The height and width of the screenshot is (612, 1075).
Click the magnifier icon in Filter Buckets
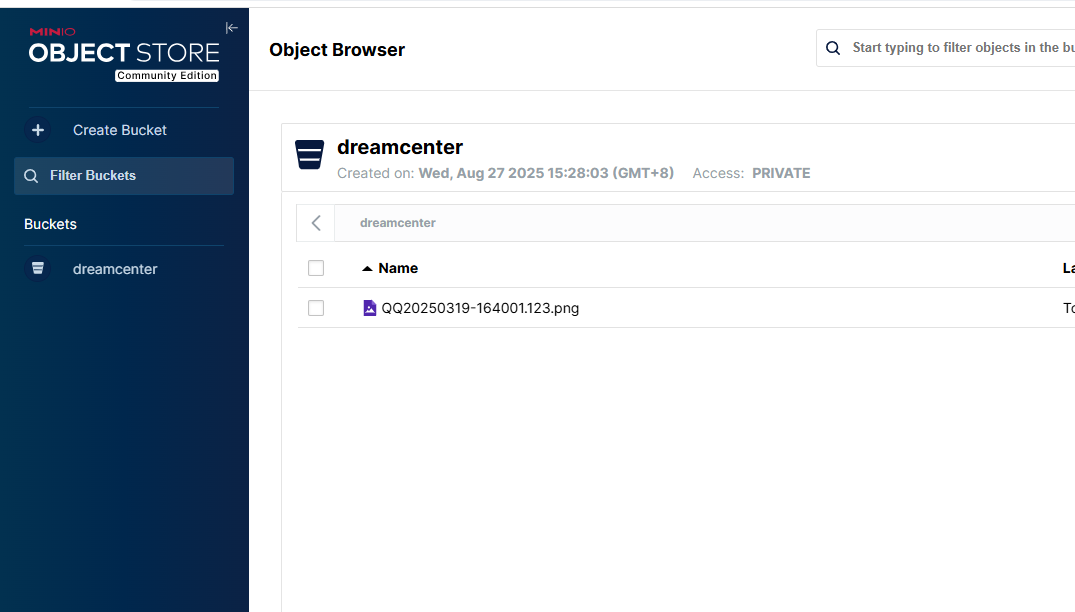coord(31,176)
